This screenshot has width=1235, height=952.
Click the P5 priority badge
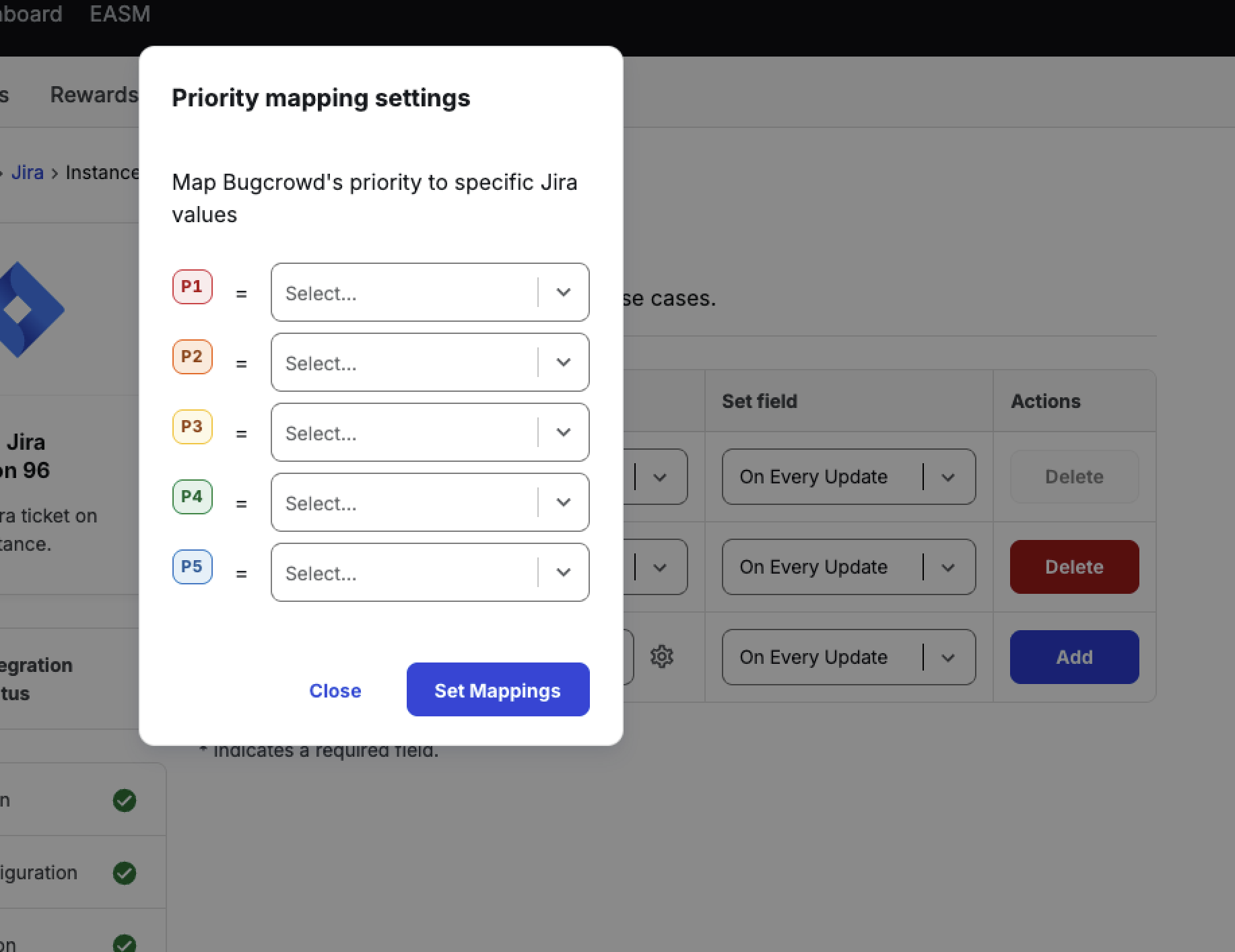click(192, 567)
